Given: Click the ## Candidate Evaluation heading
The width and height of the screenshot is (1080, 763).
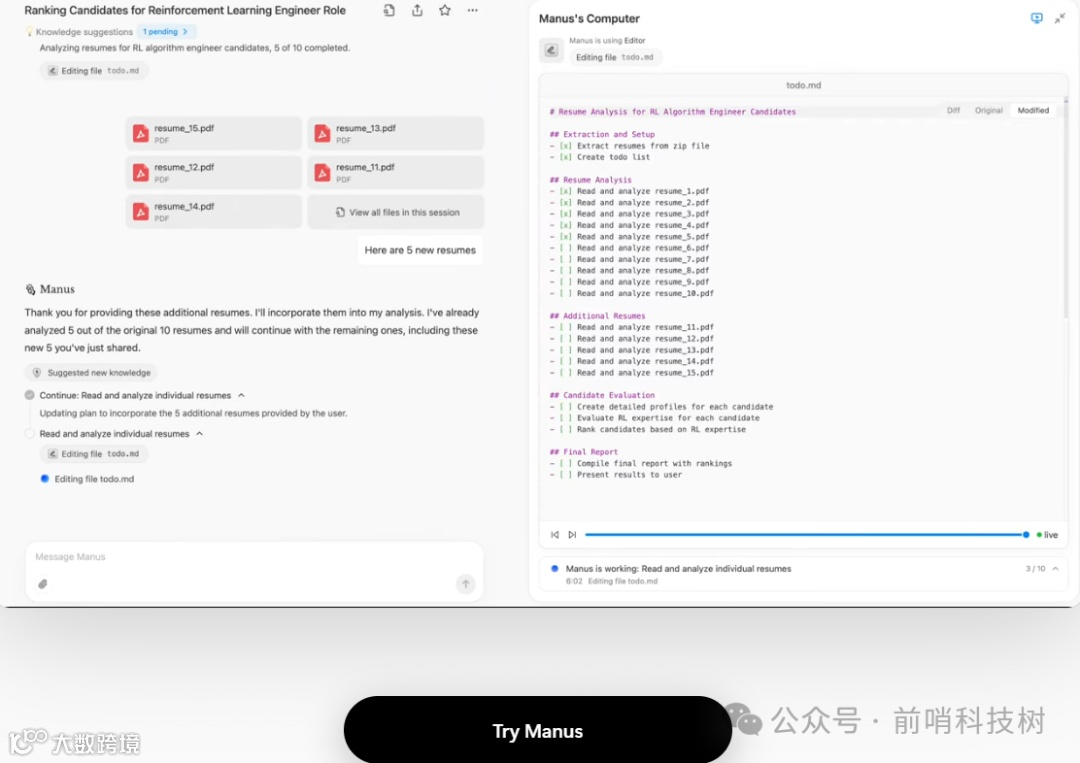Looking at the screenshot, I should (x=602, y=395).
